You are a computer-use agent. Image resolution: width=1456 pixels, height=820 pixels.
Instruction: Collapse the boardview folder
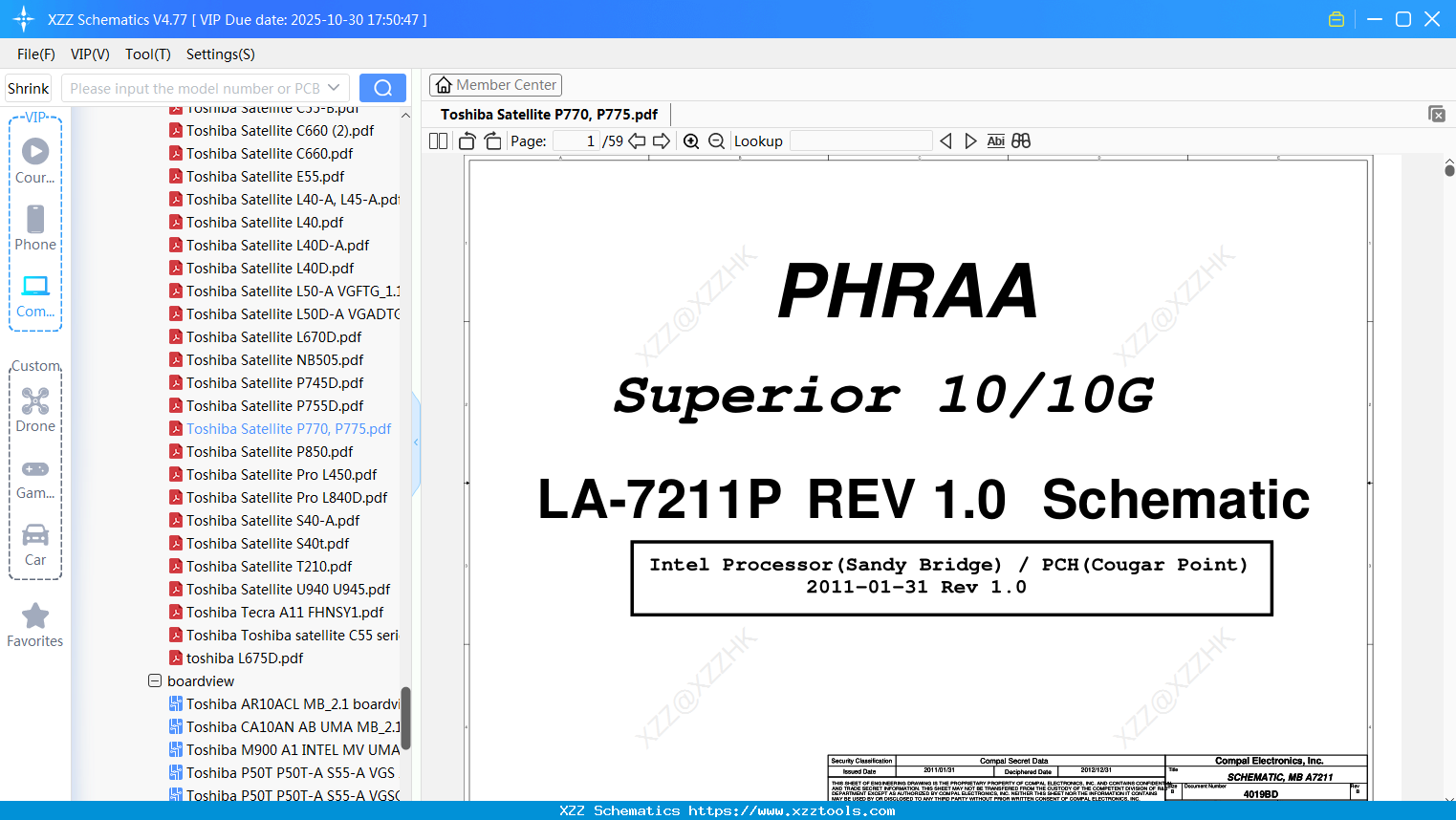click(x=155, y=680)
